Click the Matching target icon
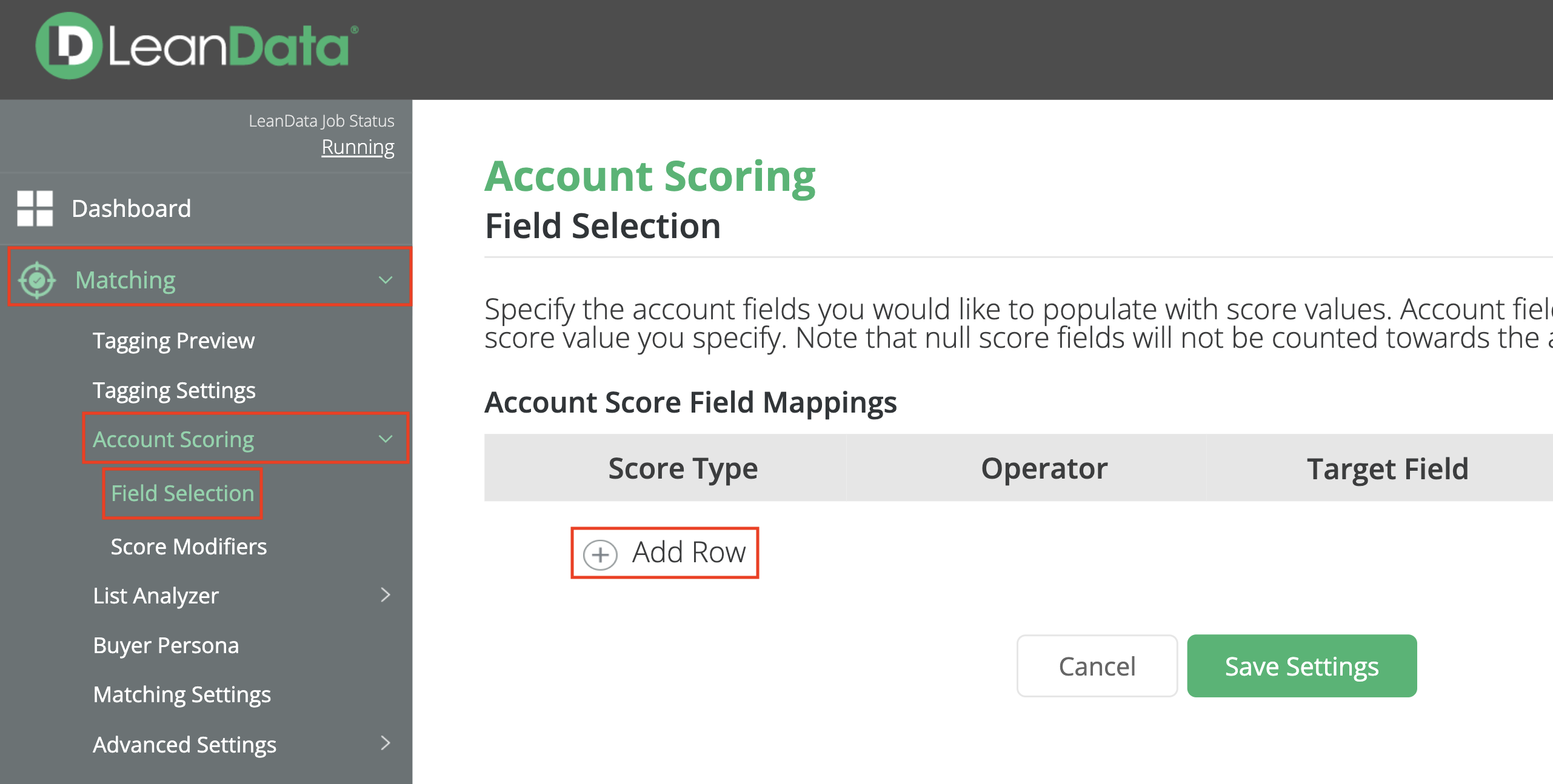Screen dimensions: 1553x784 click(x=37, y=280)
